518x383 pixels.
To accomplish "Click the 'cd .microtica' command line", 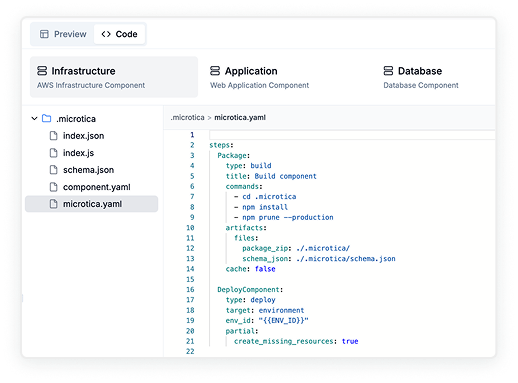I will coord(265,197).
